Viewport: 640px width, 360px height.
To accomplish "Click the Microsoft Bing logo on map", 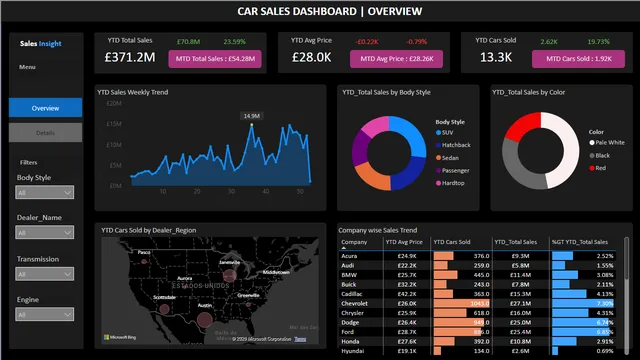I will tap(120, 338).
